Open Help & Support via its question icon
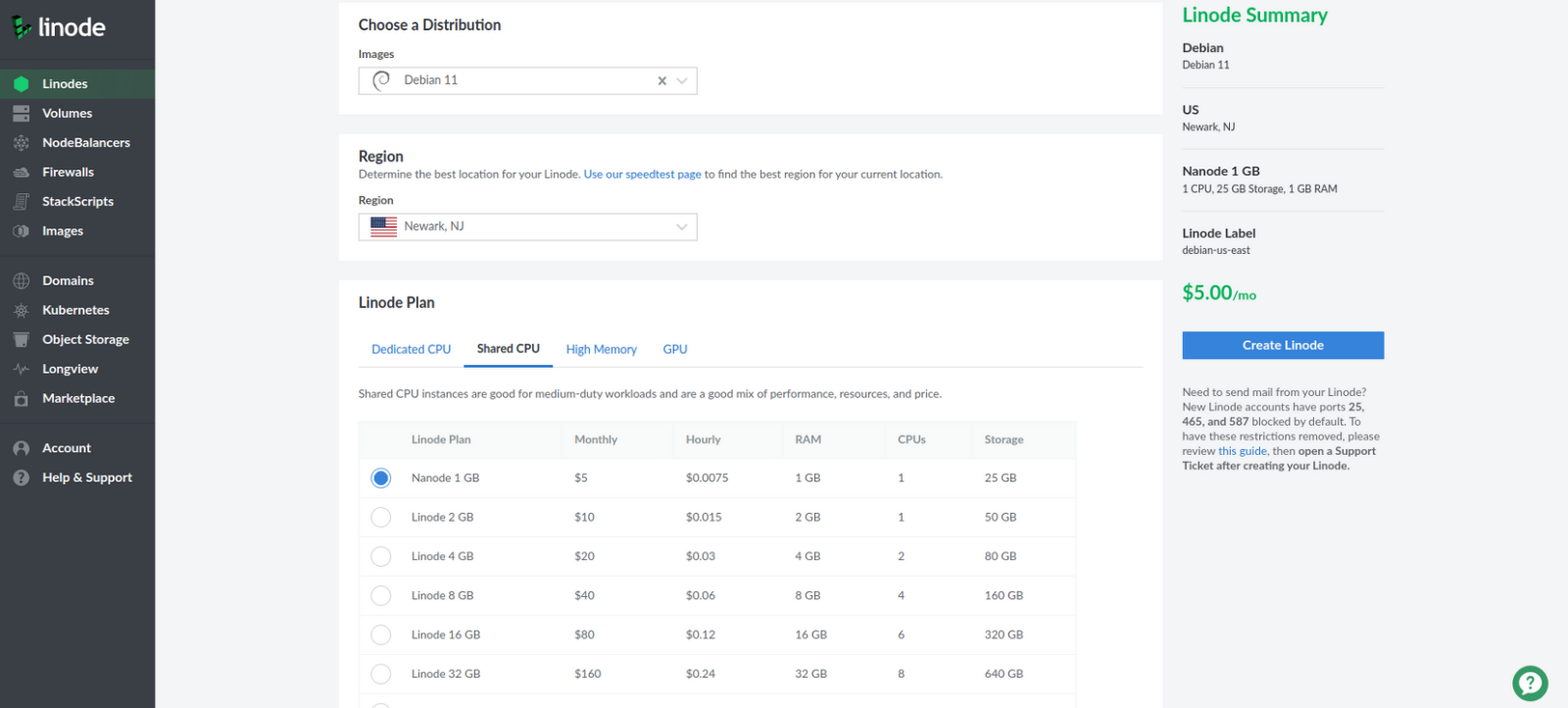Viewport: 1568px width, 708px height. (x=22, y=478)
